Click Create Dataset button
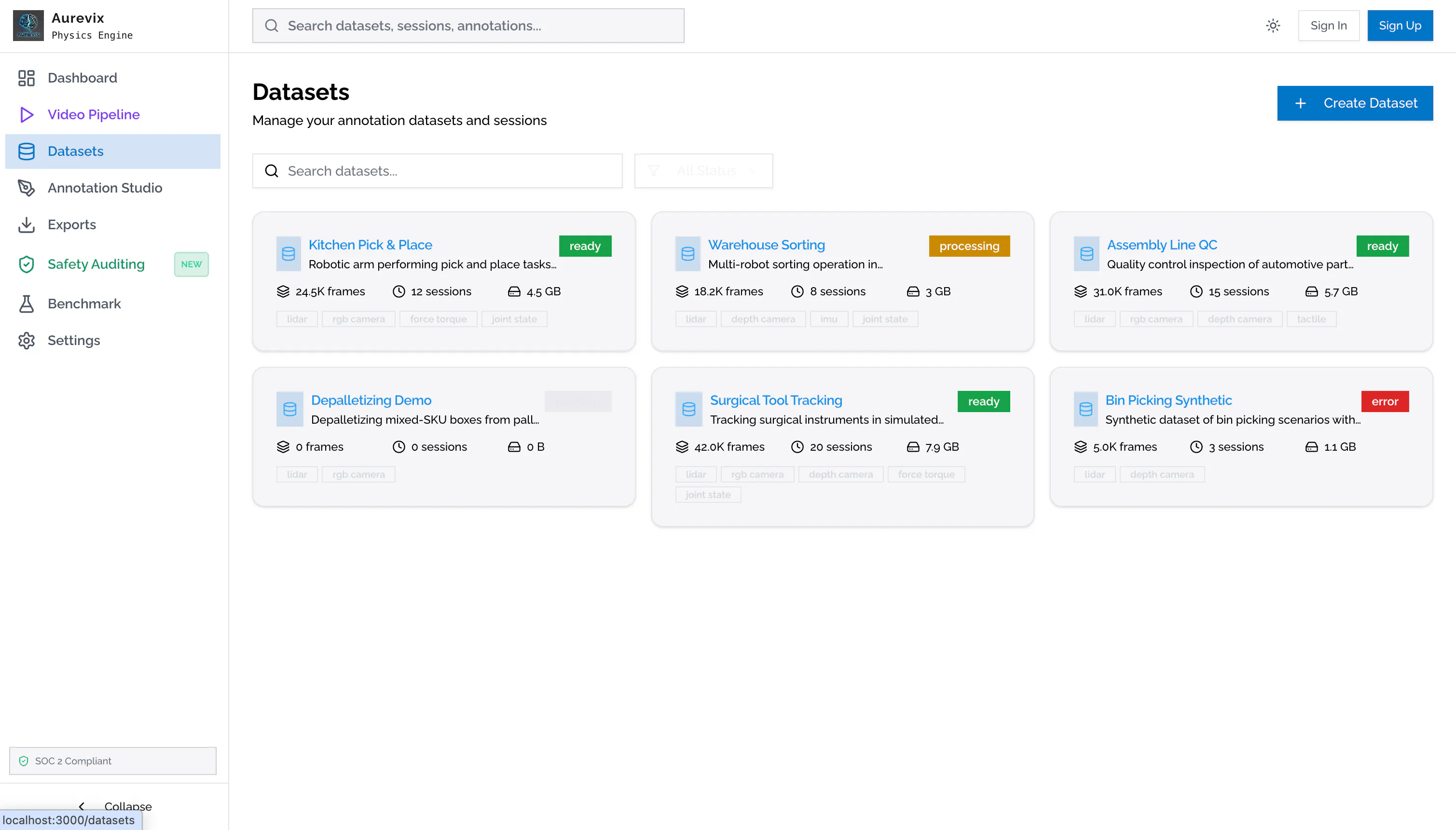 (1355, 103)
